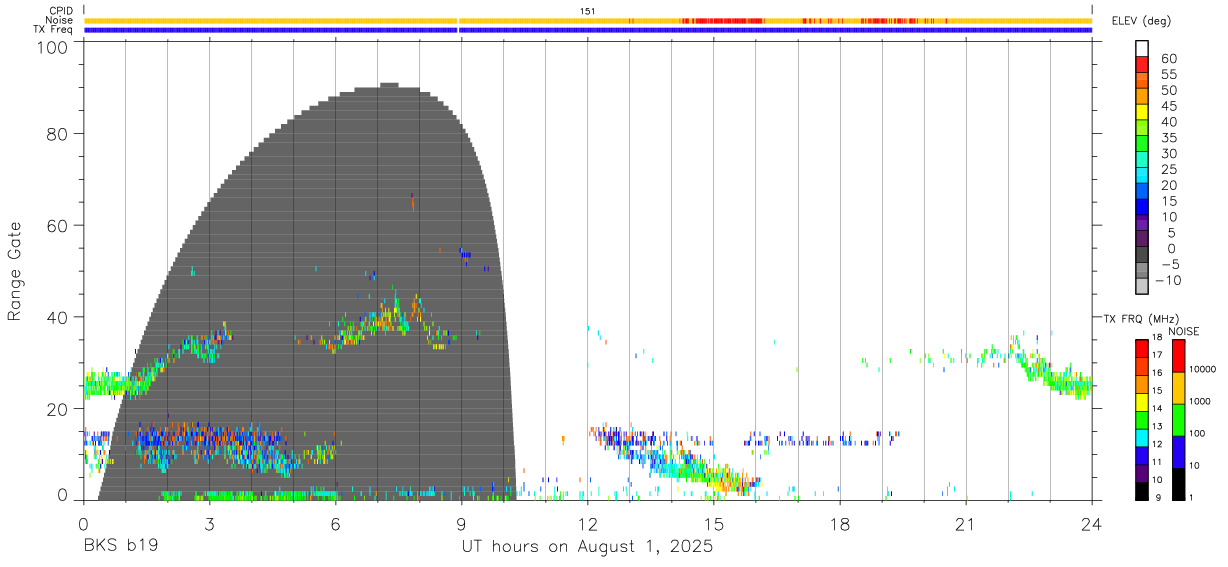The image size is (1228, 567).
Task: Click the red swatch atop the ELEV colorbar
Action: [x=1142, y=63]
